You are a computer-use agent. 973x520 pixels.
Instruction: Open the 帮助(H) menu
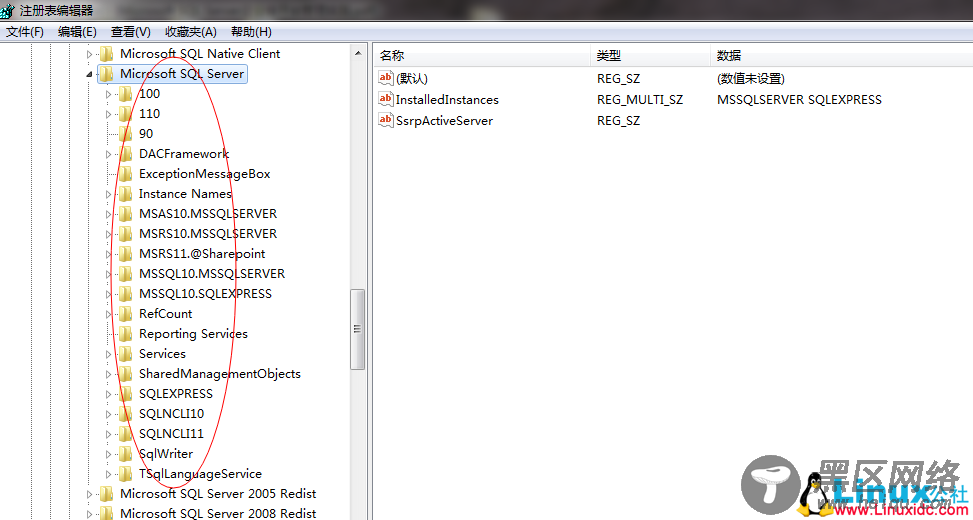point(251,32)
